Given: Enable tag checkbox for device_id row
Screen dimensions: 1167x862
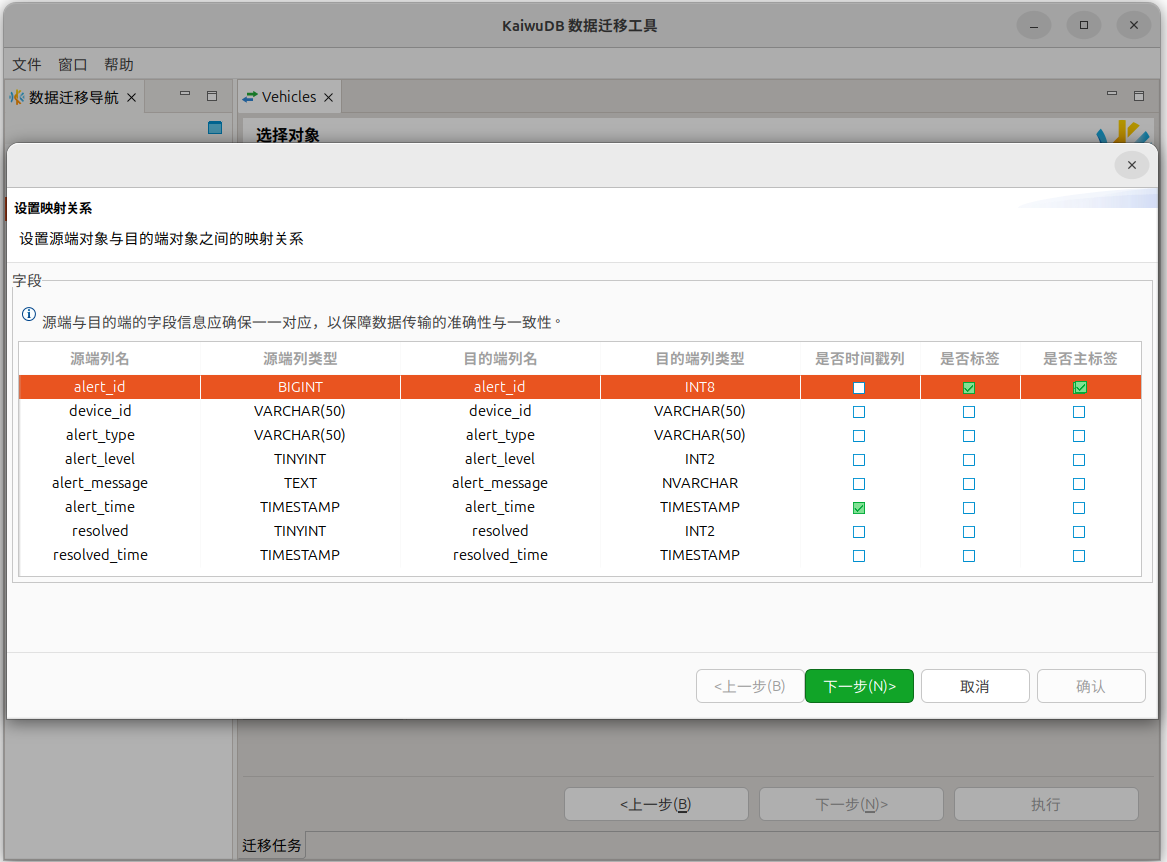Looking at the screenshot, I should coord(969,412).
